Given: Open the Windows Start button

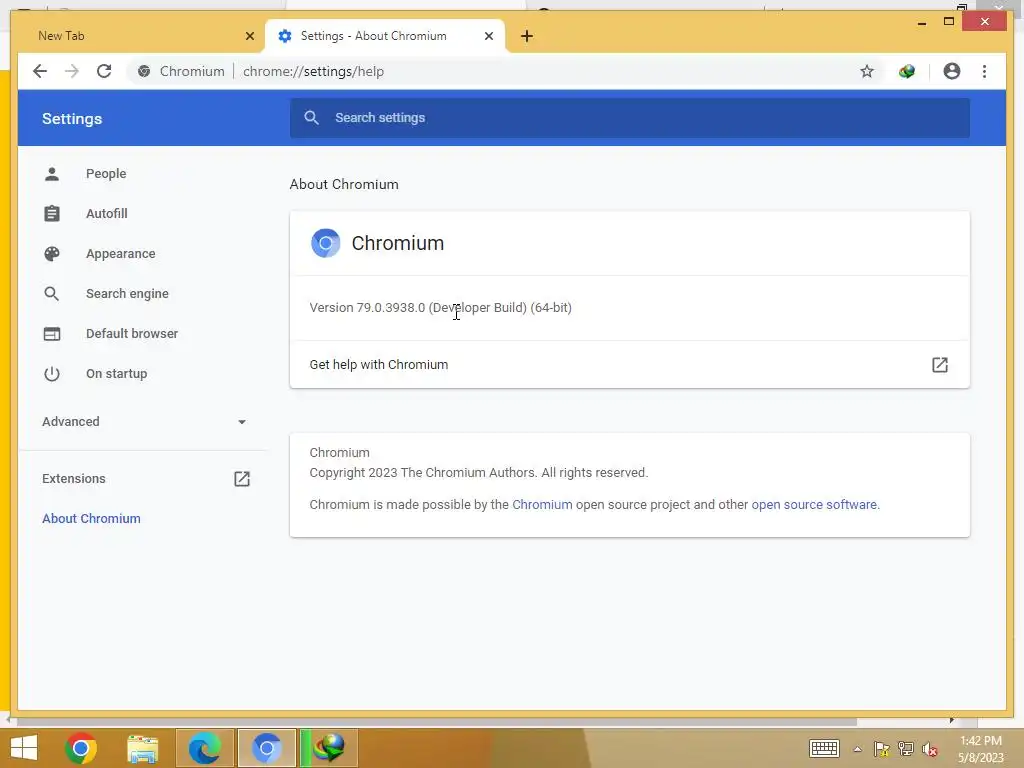Looking at the screenshot, I should [24, 748].
